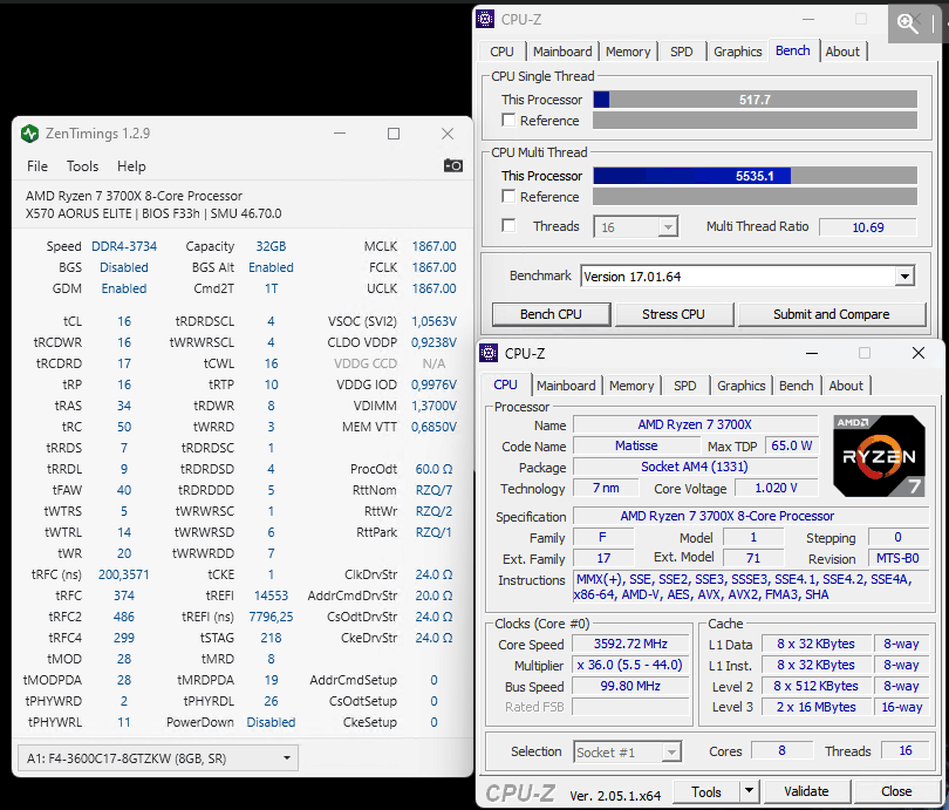Click the Validate button
Screen dimensions: 949x810
(x=807, y=792)
